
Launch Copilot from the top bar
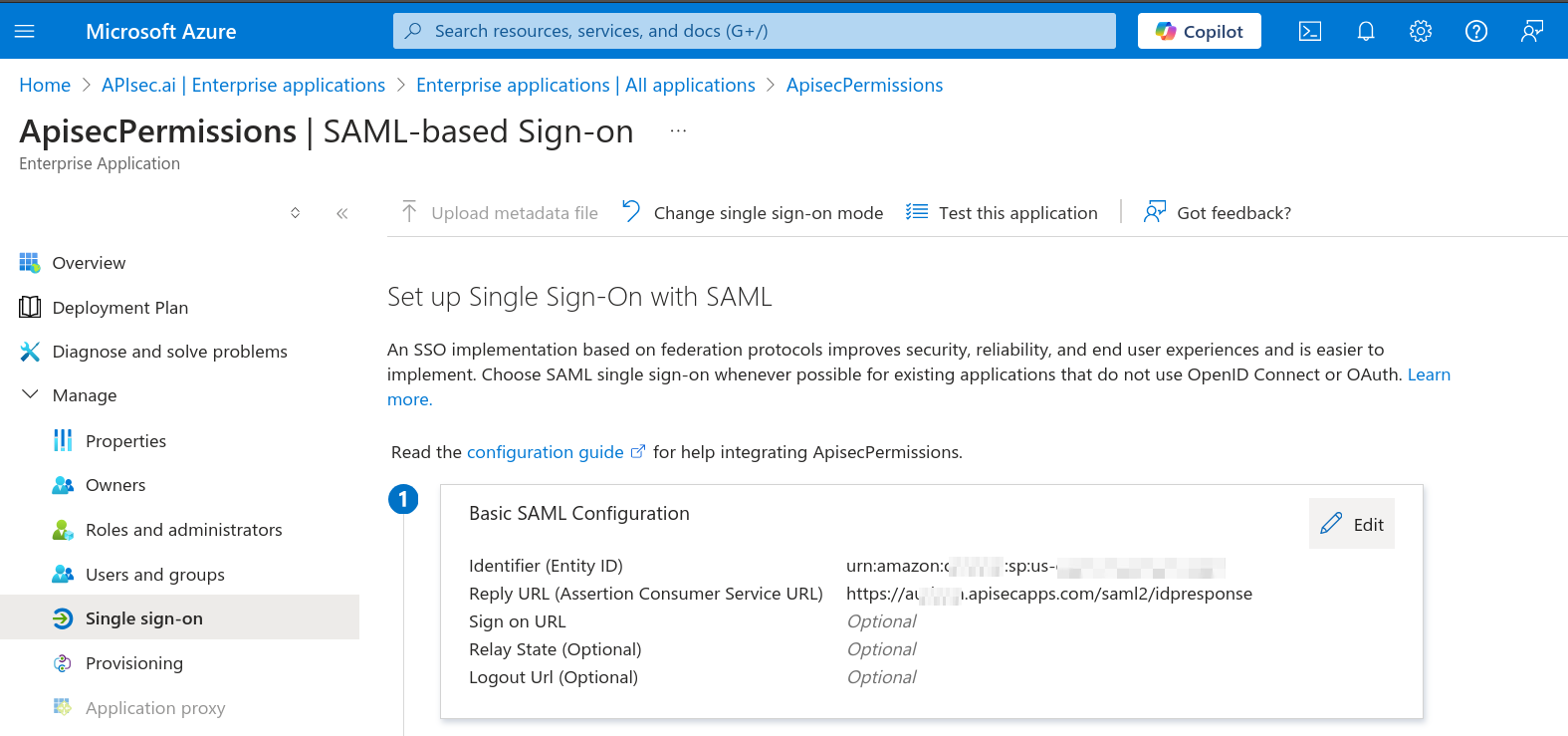pos(1199,32)
